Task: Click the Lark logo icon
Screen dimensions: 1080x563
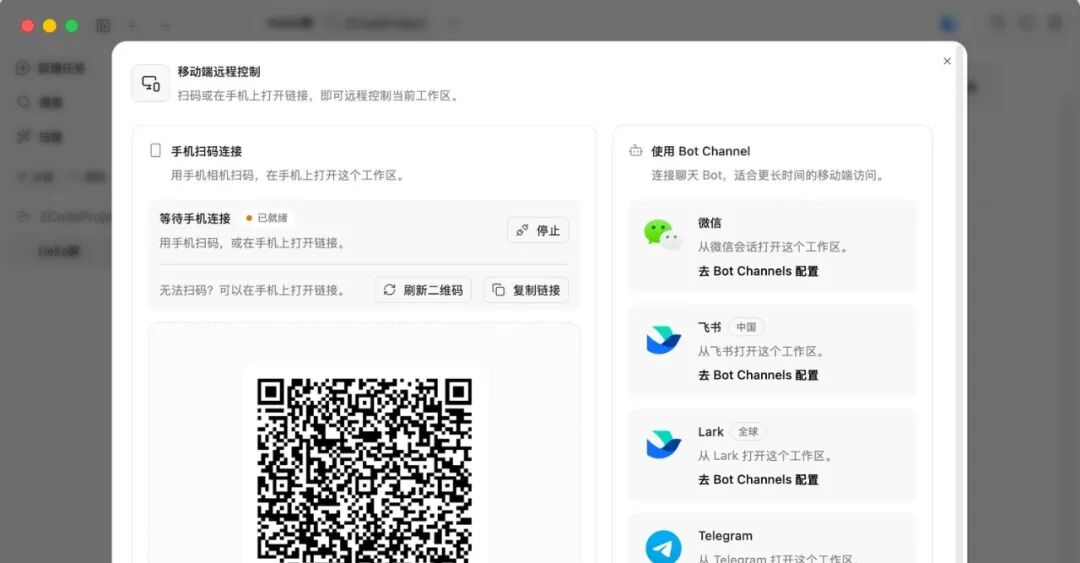Action: click(663, 444)
